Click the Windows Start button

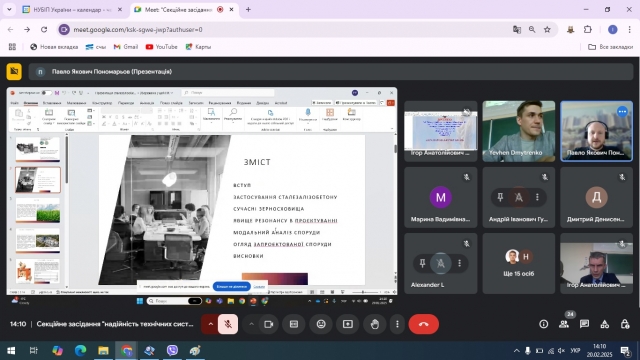11,351
